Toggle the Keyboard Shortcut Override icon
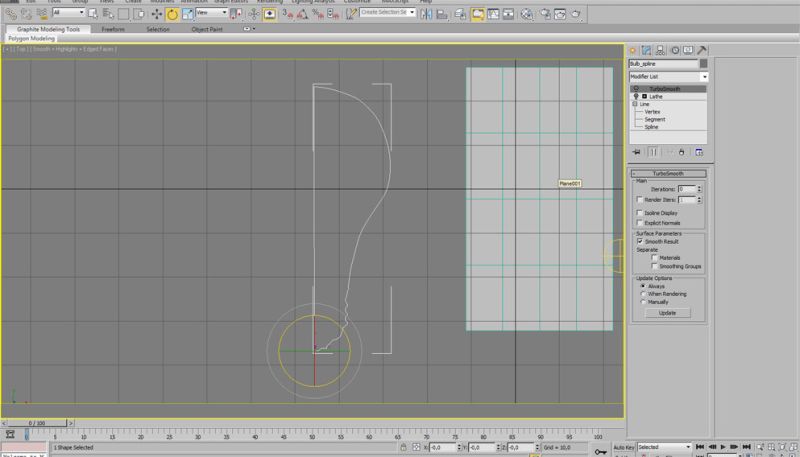 coord(269,14)
